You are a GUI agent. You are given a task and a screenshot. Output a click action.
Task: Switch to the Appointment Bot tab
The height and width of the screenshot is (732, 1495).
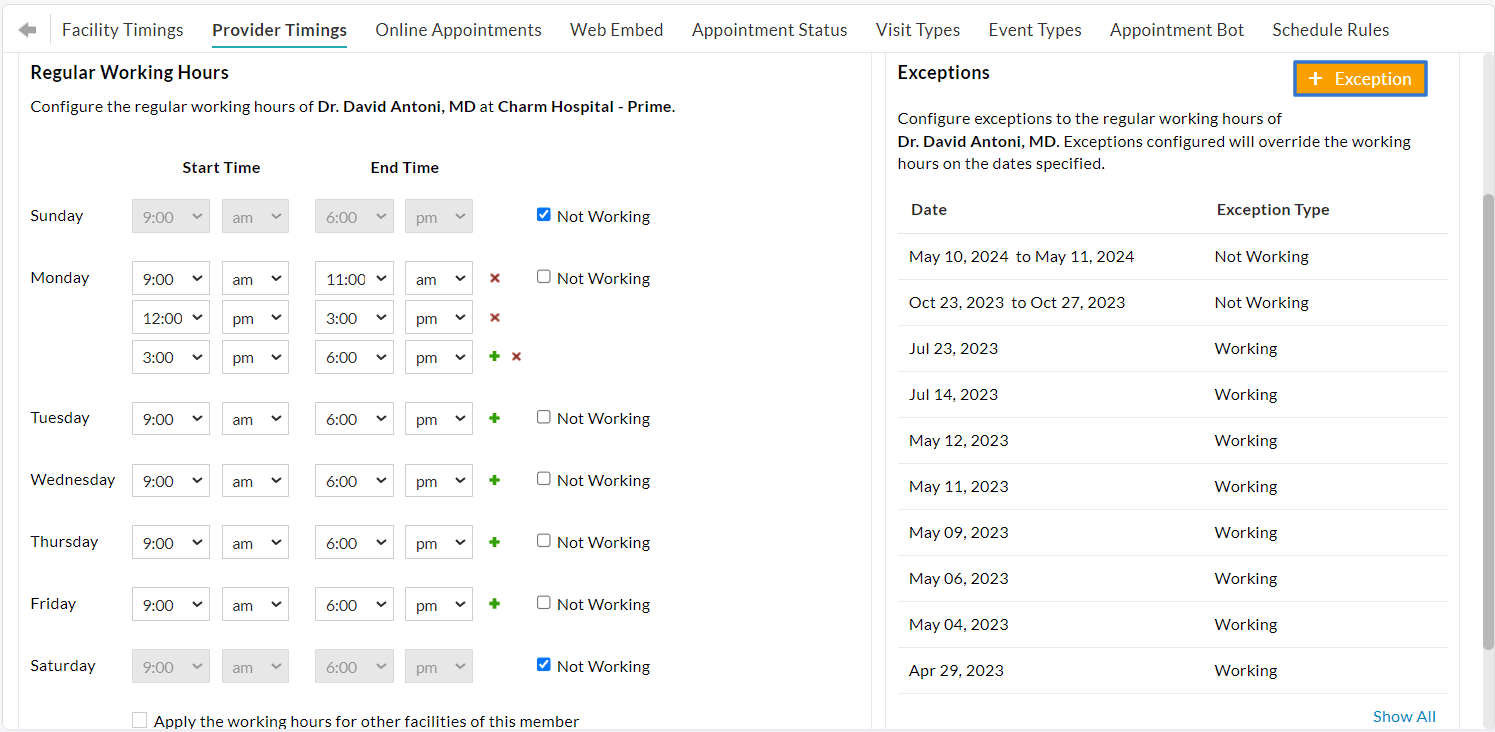tap(1176, 29)
